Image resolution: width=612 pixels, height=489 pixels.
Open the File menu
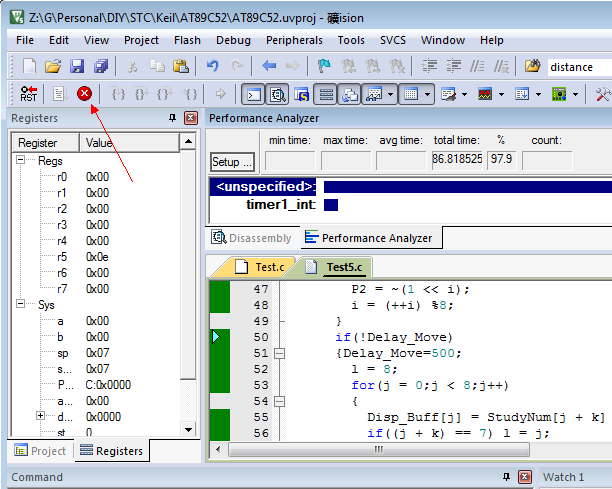(x=25, y=40)
